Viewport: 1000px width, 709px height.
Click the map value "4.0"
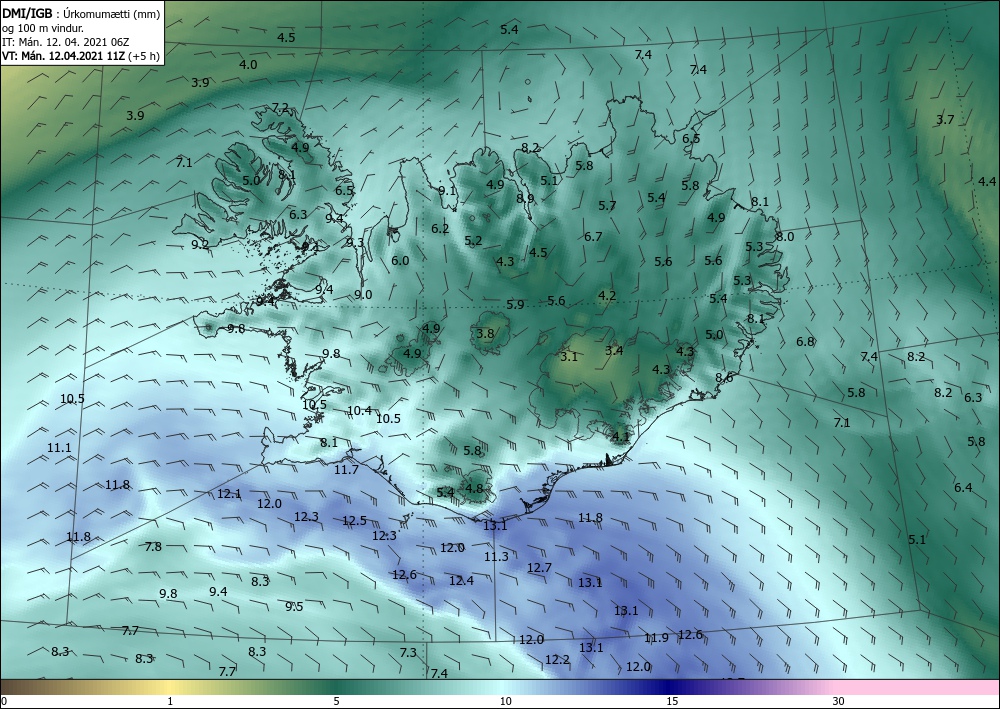coord(248,64)
